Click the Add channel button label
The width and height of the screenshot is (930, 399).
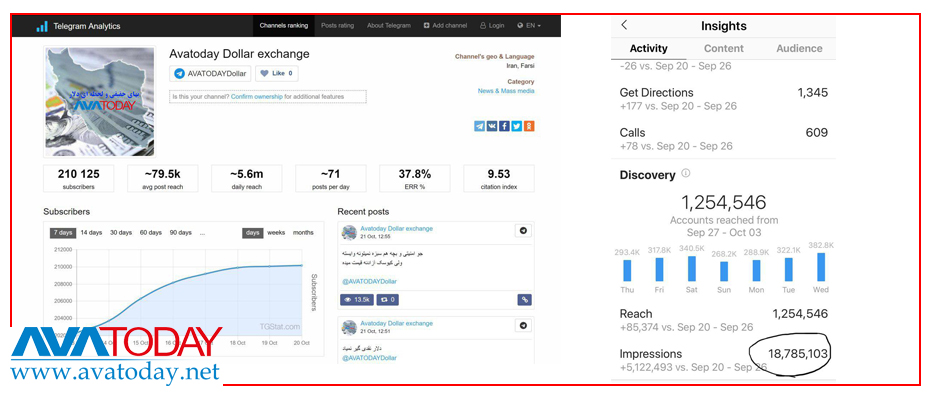(450, 25)
